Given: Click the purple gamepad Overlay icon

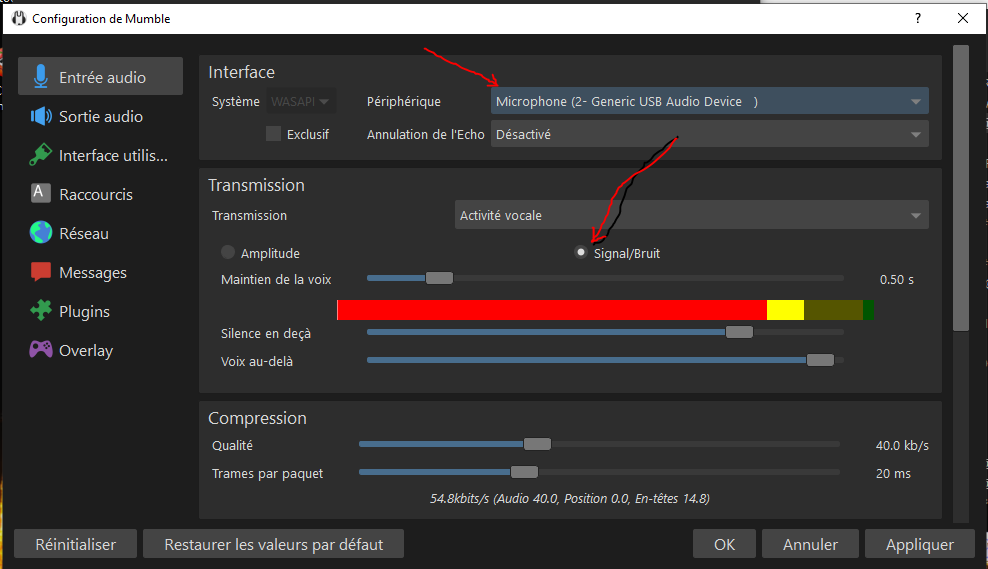Looking at the screenshot, I should click(41, 349).
